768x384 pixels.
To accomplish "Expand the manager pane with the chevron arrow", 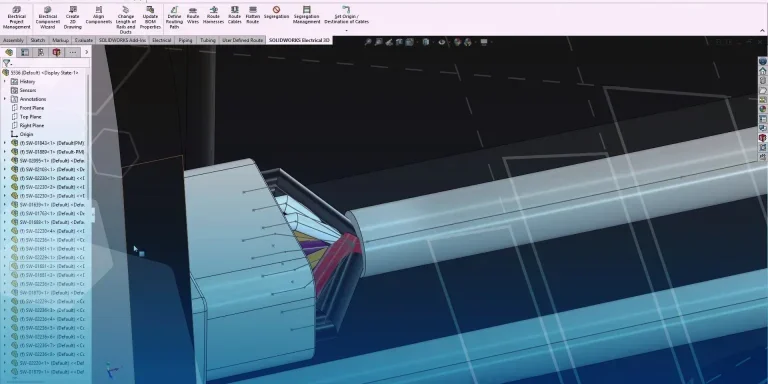I will click(x=87, y=52).
